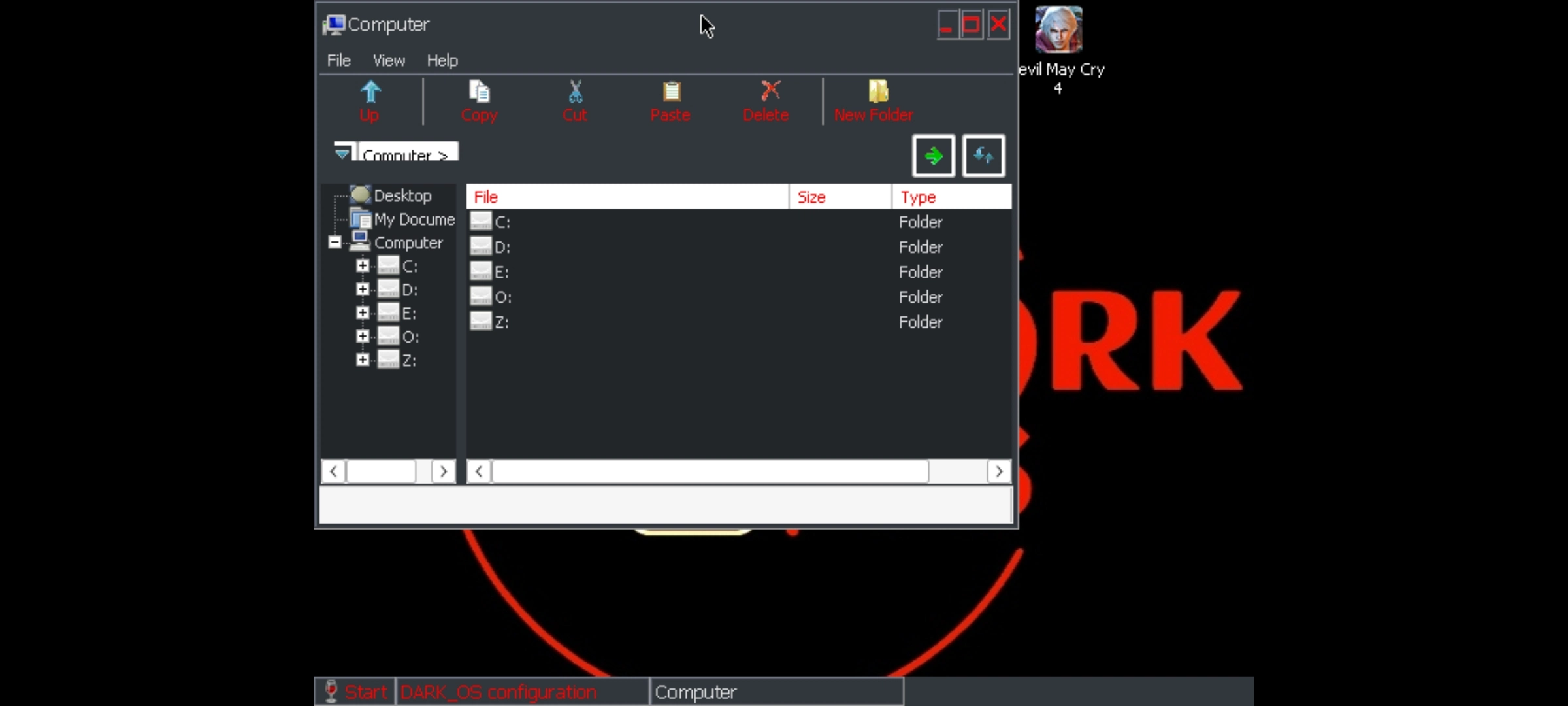Sort by Type column header
The image size is (1568, 706).
coord(952,197)
